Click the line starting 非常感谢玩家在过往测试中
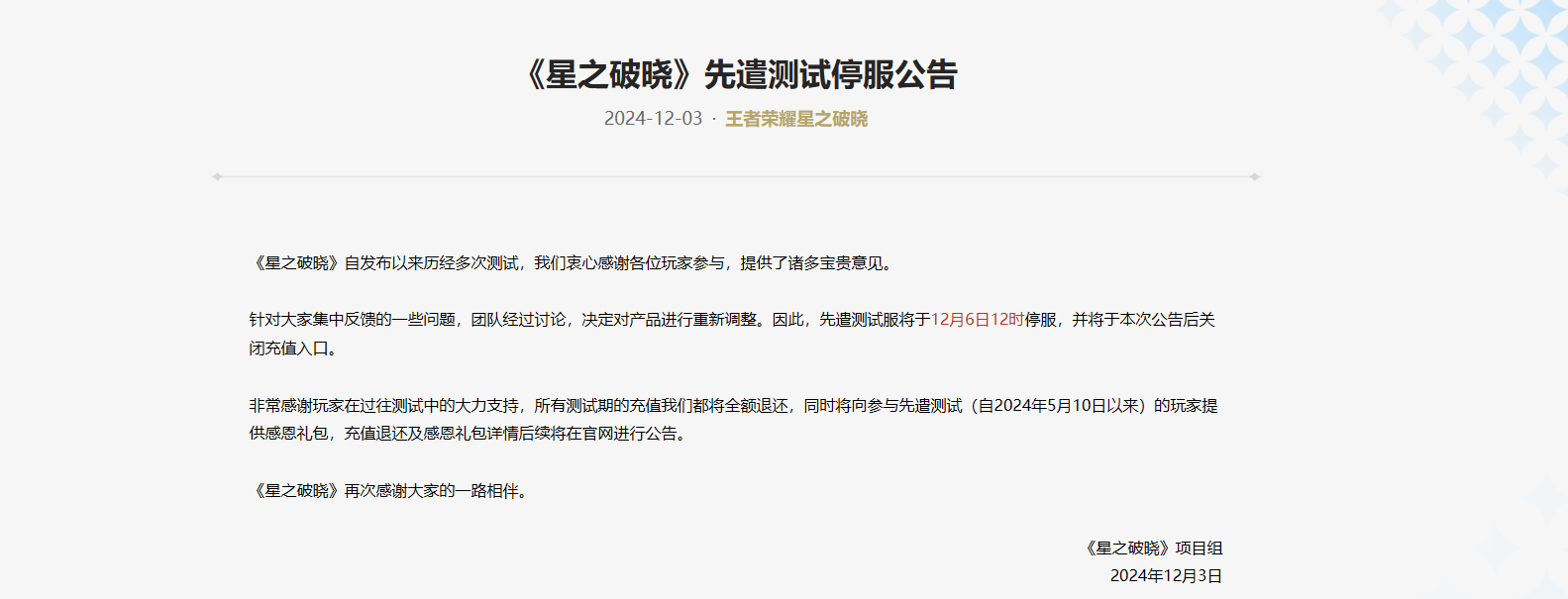1568x599 pixels. click(734, 406)
